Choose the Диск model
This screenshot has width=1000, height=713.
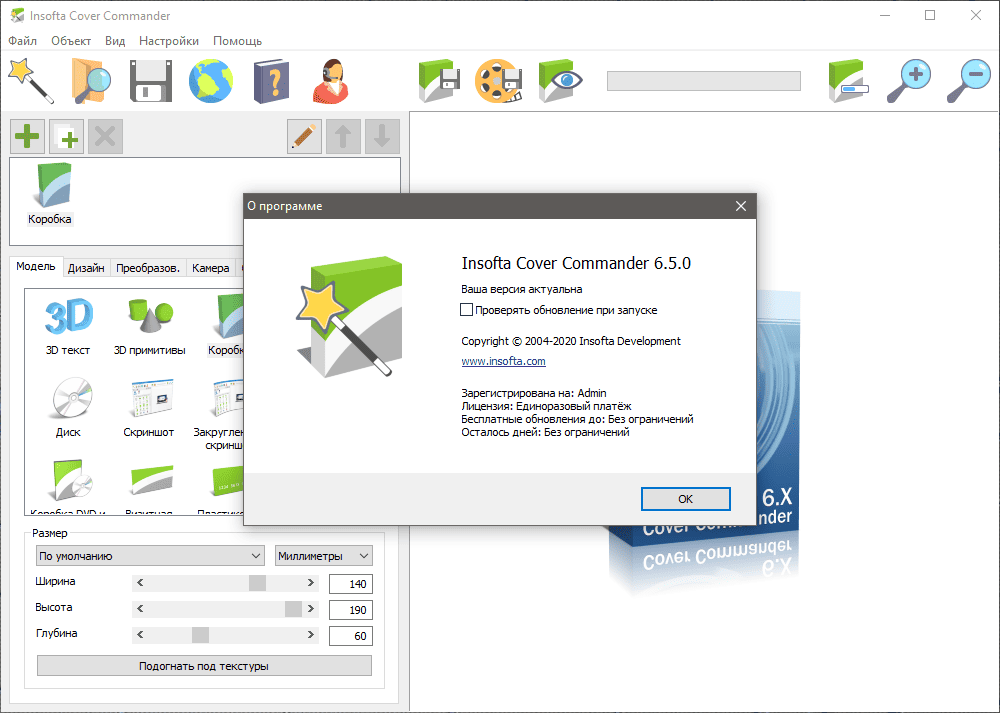(x=68, y=407)
